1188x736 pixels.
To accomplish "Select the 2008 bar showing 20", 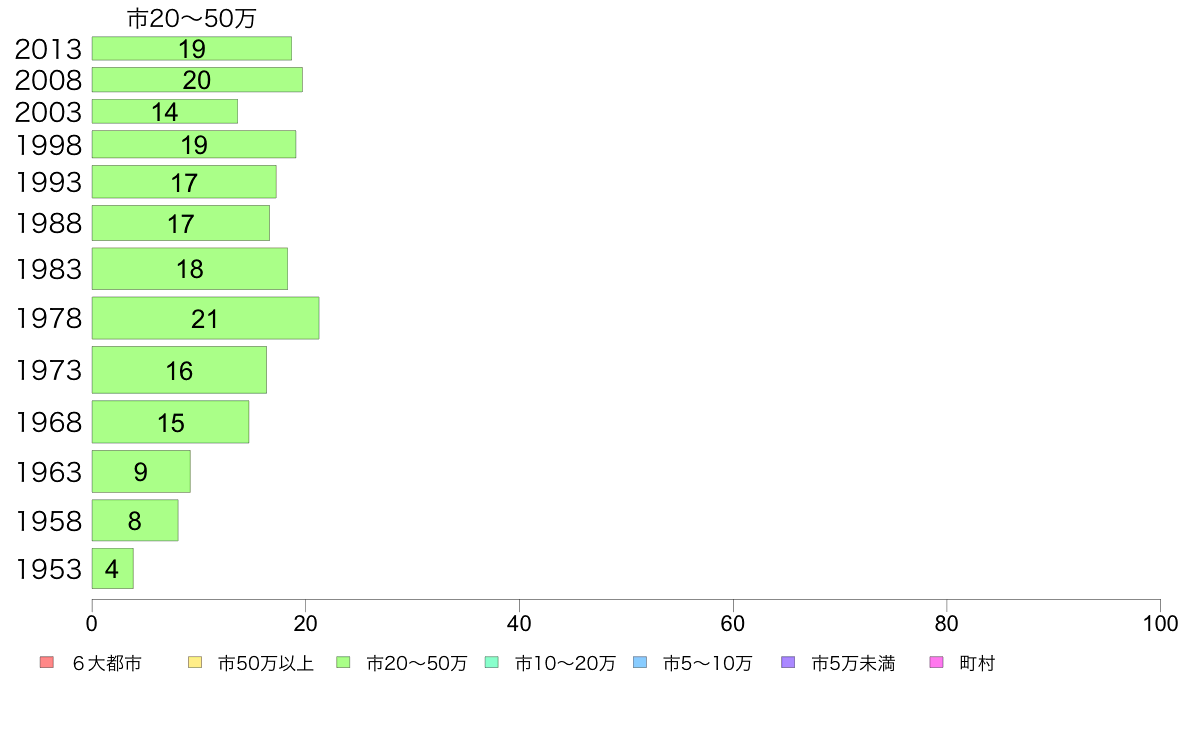I will [197, 80].
